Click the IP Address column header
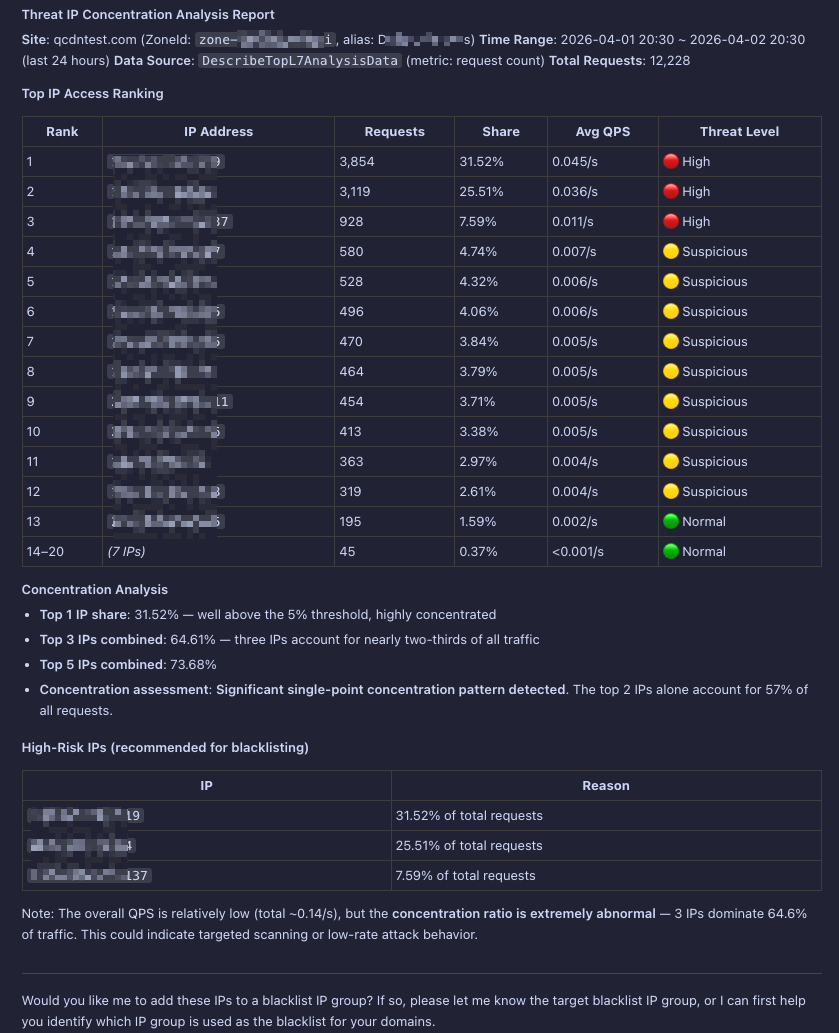 218,131
